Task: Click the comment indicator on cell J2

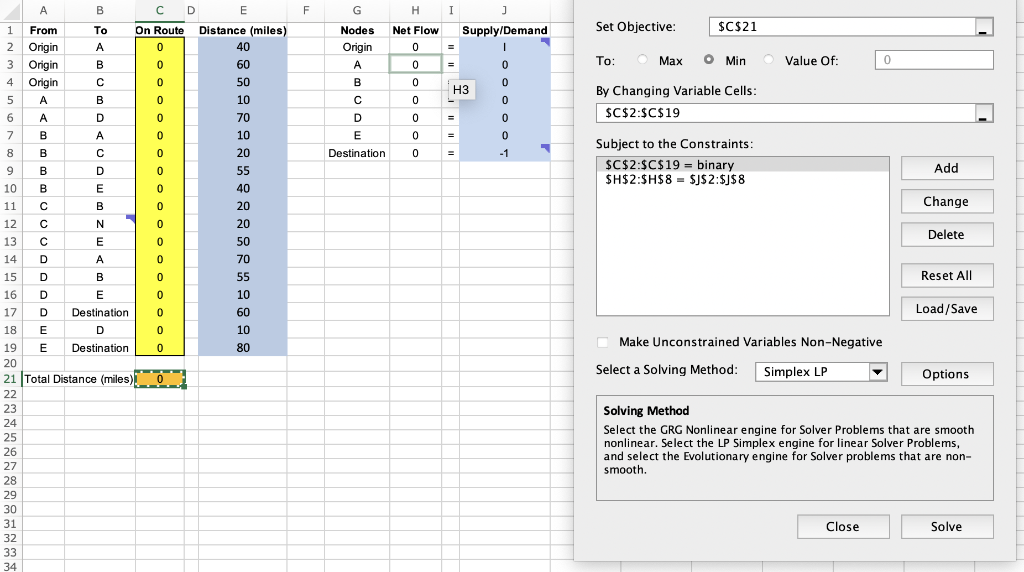Action: pyautogui.click(x=545, y=42)
